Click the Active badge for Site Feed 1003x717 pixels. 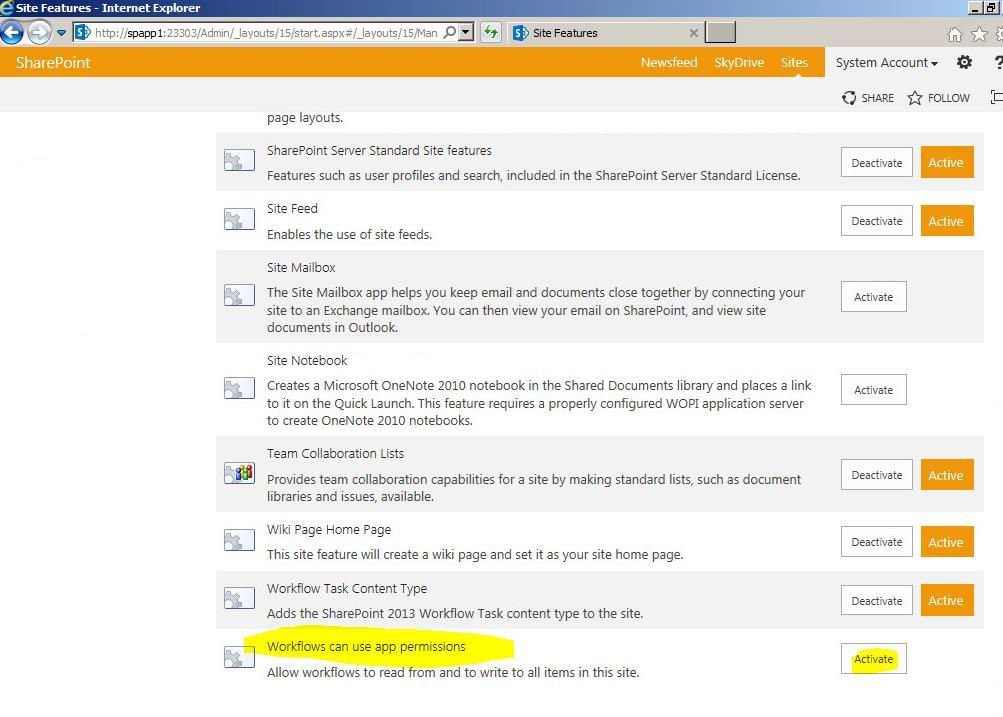point(947,221)
